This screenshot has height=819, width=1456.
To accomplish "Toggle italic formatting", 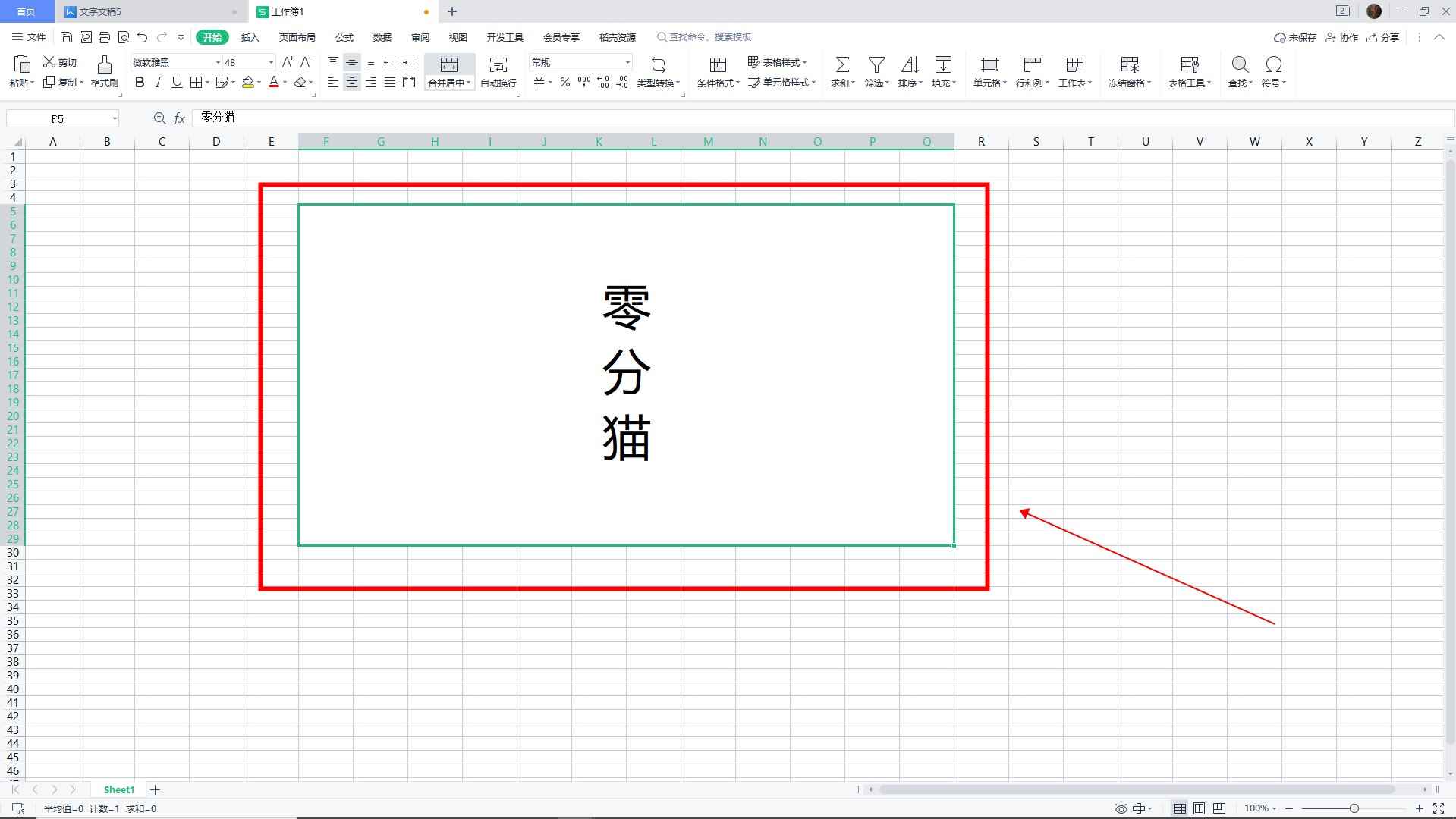I will (x=158, y=83).
